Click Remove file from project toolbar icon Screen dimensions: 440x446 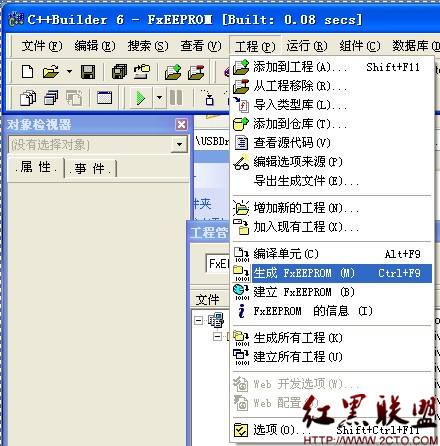(x=196, y=72)
